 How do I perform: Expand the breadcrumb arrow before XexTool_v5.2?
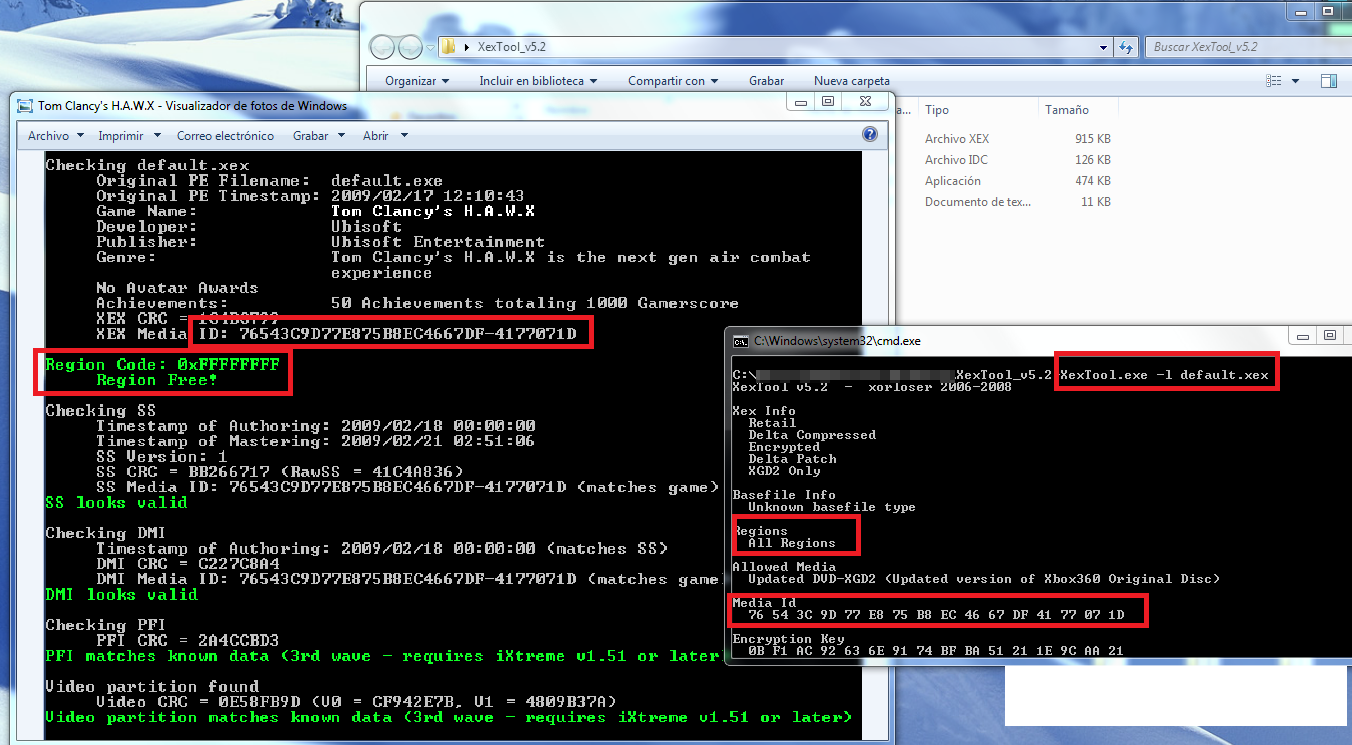pyautogui.click(x=469, y=47)
